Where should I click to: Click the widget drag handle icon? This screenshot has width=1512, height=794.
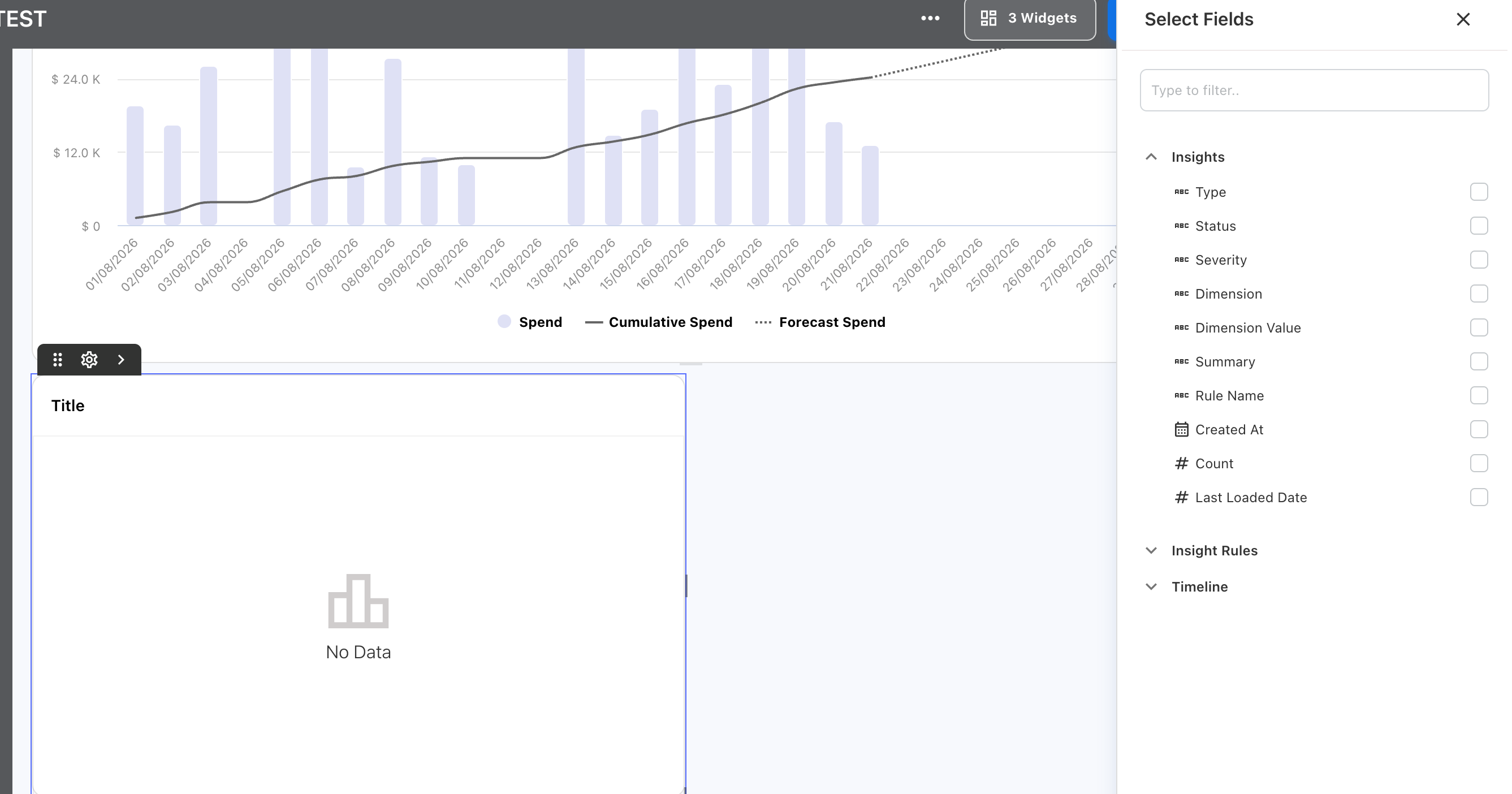pos(58,360)
